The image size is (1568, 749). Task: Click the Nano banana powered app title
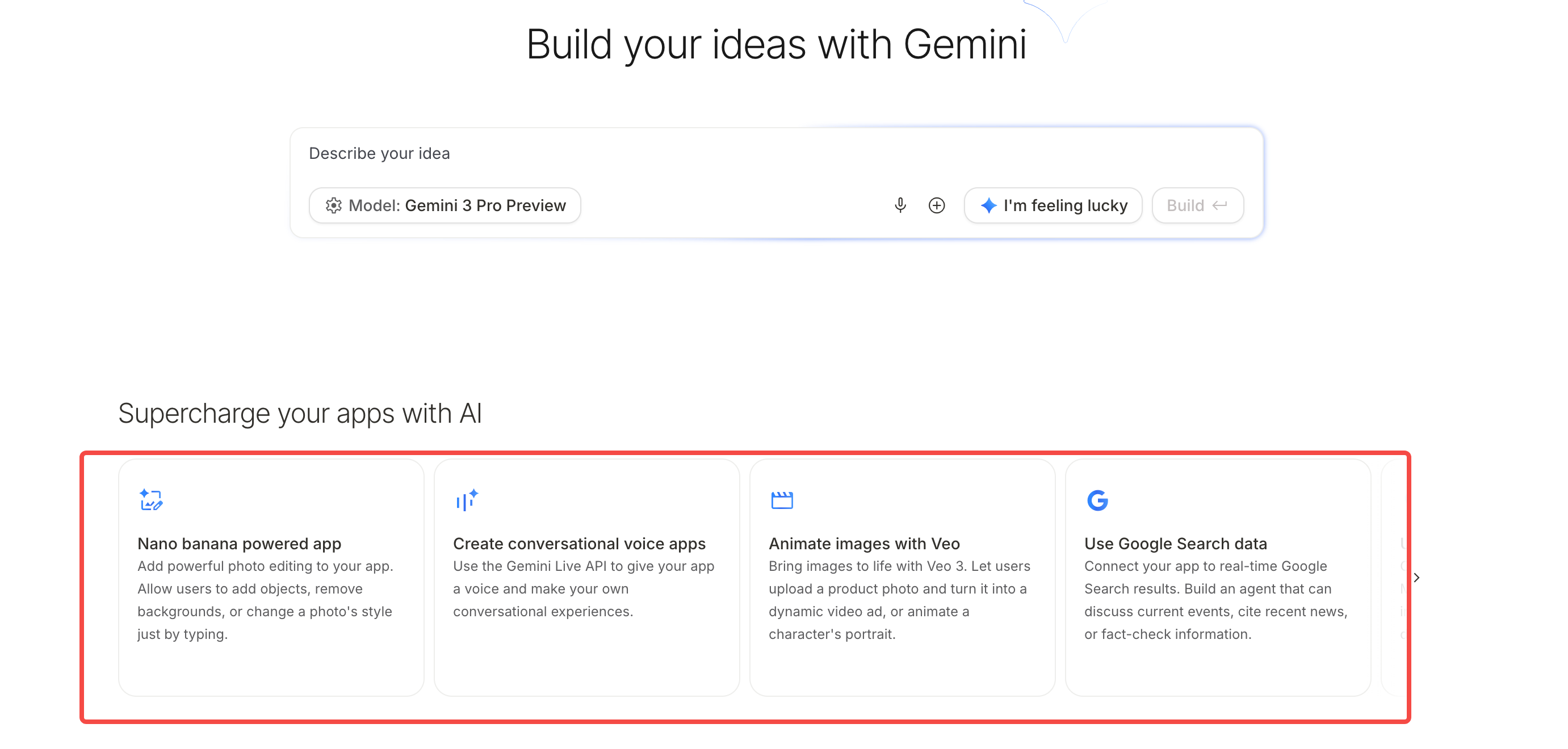(x=239, y=544)
